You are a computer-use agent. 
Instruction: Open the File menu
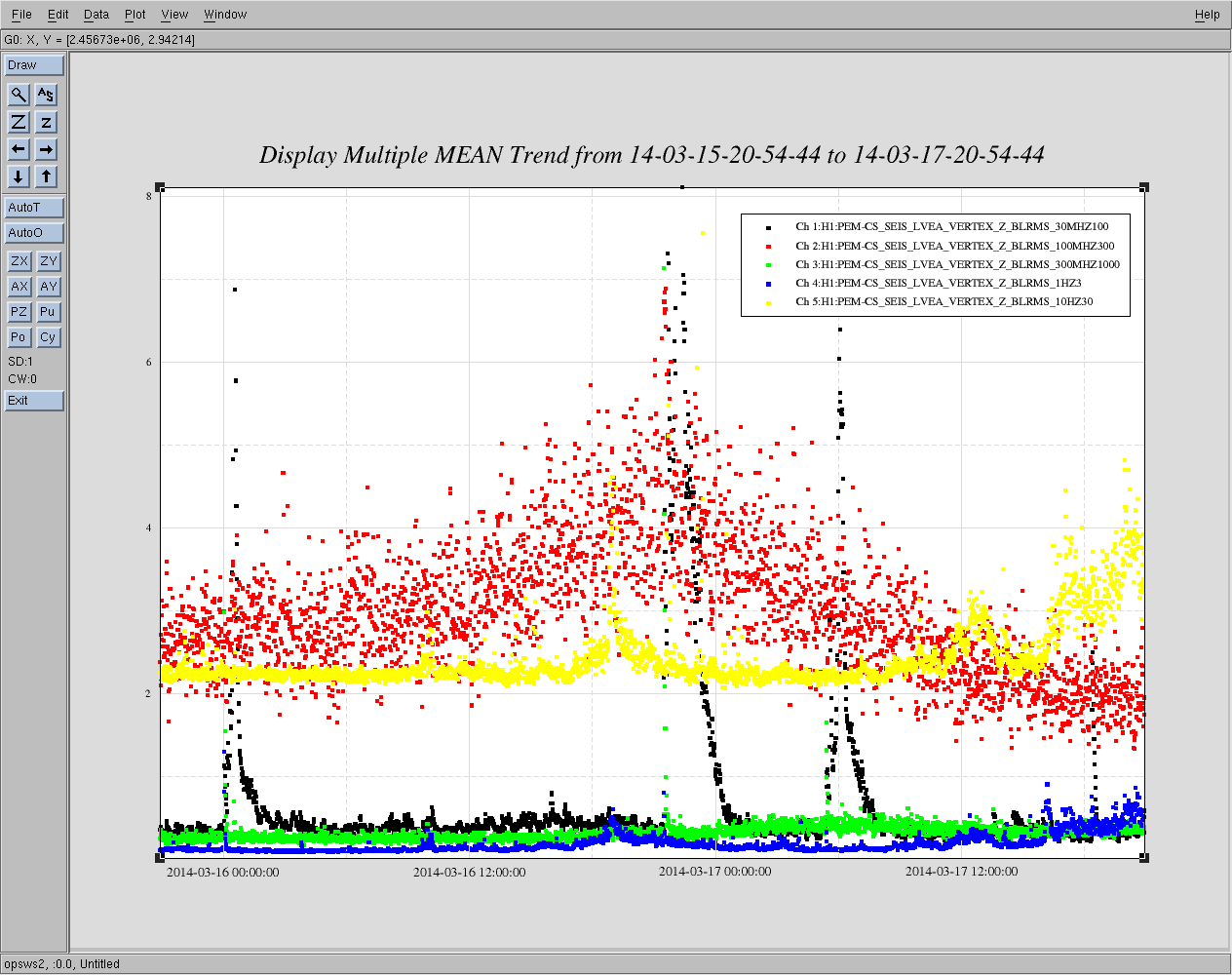click(x=21, y=15)
